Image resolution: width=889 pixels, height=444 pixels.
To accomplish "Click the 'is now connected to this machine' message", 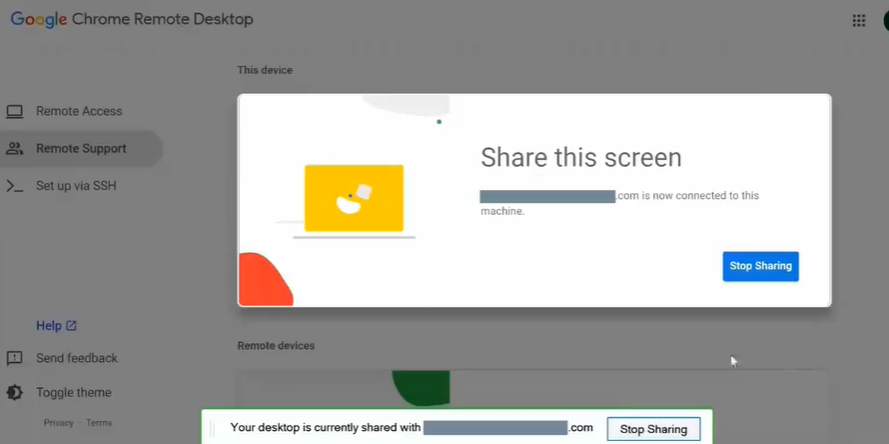I will click(620, 203).
